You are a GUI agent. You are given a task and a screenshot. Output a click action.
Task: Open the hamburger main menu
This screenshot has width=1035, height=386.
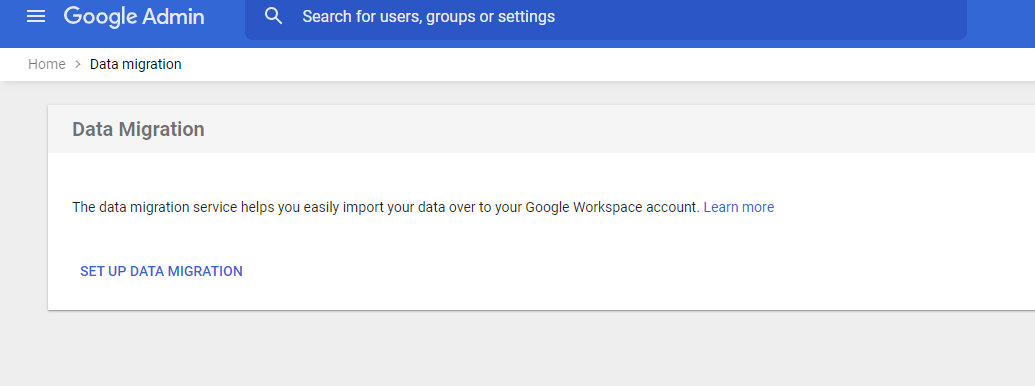36,16
